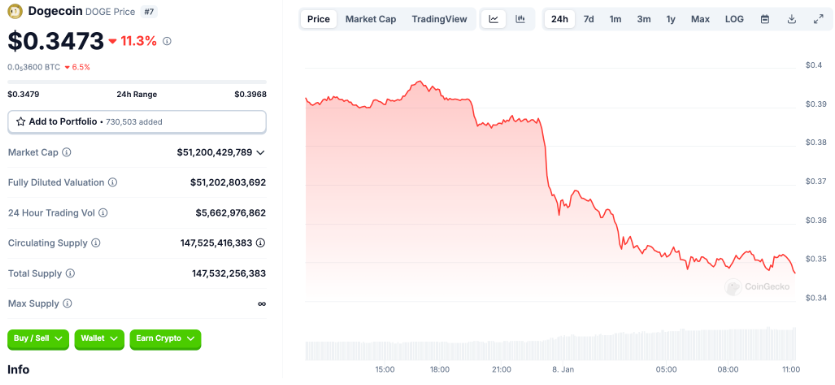Open the calendar date range picker
This screenshot has height=385, width=835.
pos(765,19)
